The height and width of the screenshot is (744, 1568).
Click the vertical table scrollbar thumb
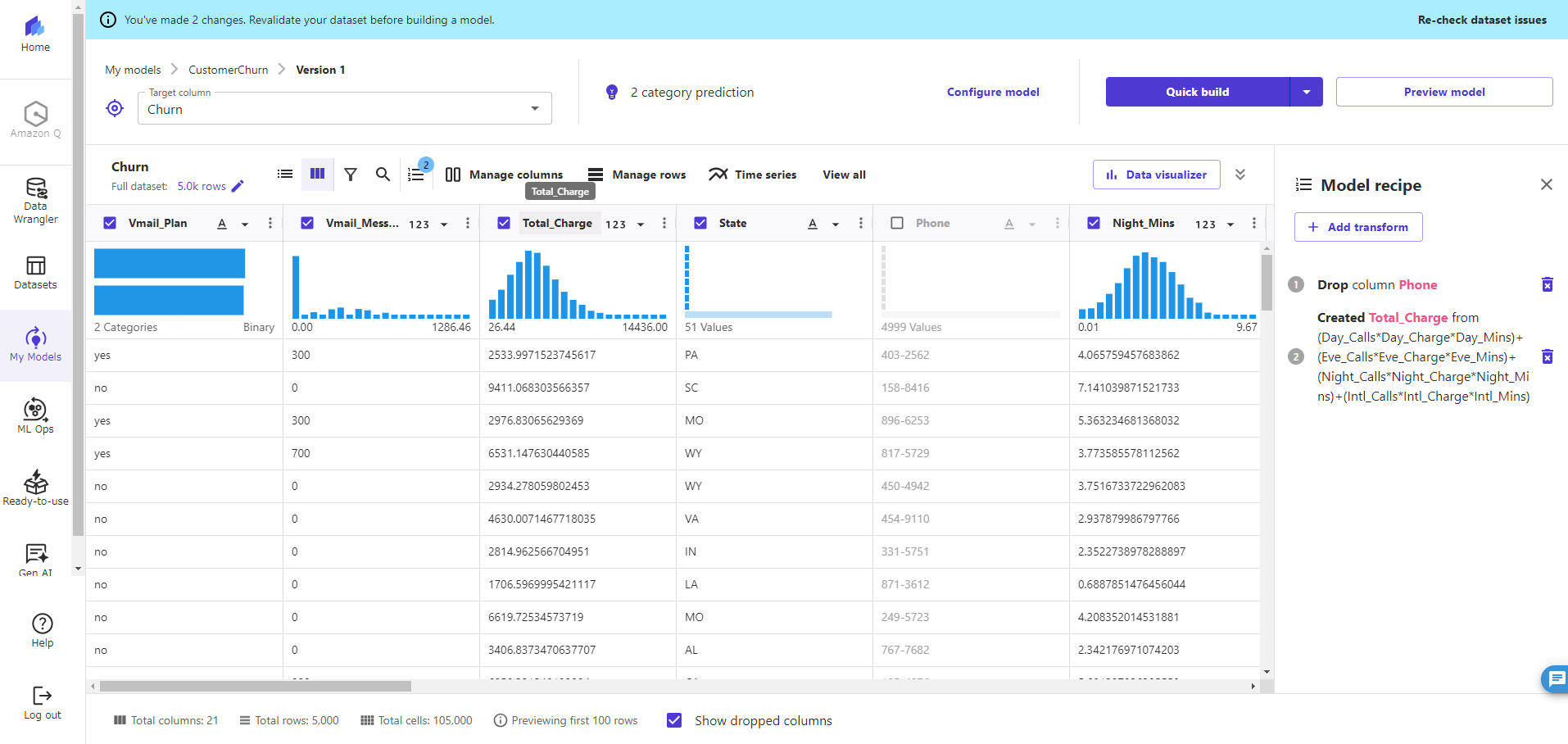1267,282
